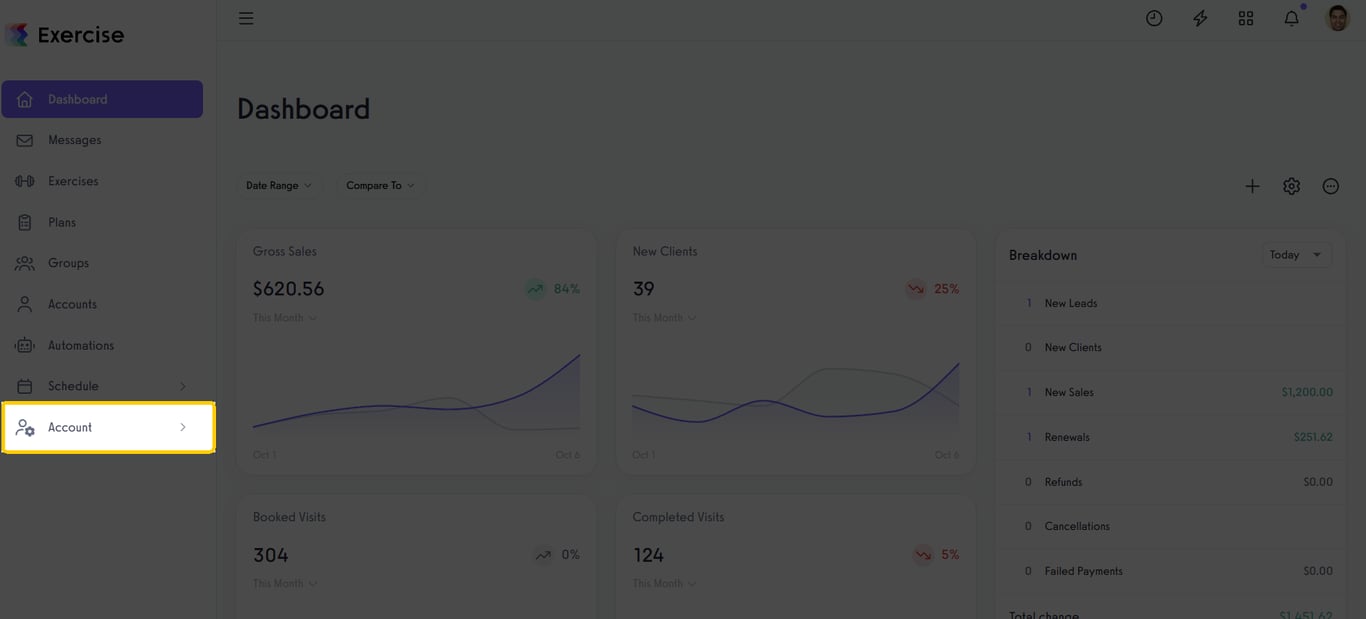The image size is (1366, 619).
Task: Click your profile avatar in the top corner
Action: point(1337,17)
